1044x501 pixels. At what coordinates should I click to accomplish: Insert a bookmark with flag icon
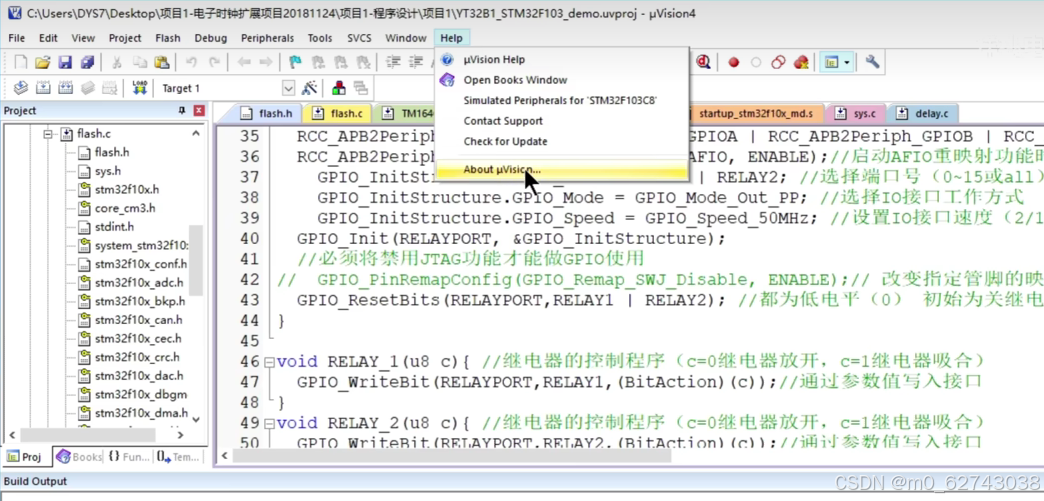coord(295,62)
